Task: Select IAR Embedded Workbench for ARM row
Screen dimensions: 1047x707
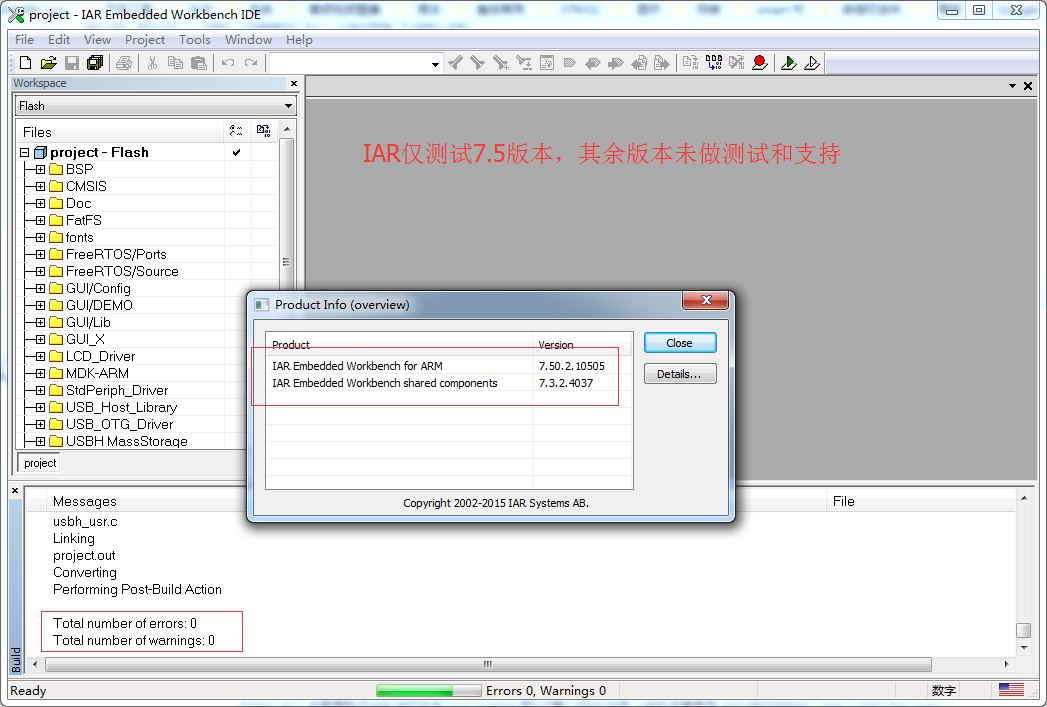Action: click(x=449, y=366)
